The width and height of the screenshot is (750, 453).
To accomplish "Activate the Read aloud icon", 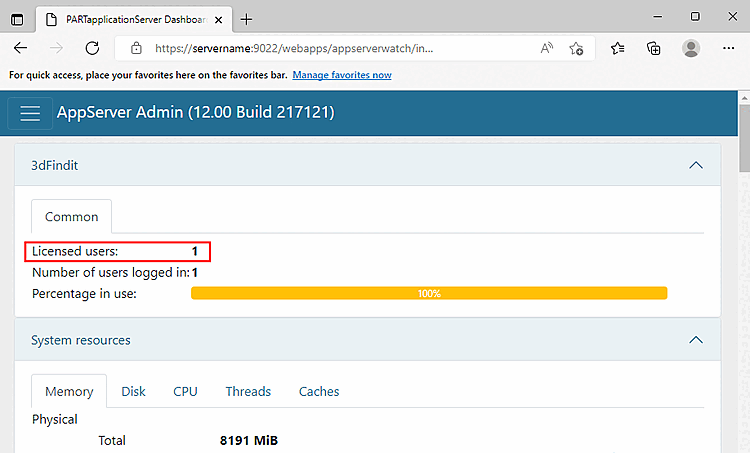I will (547, 48).
